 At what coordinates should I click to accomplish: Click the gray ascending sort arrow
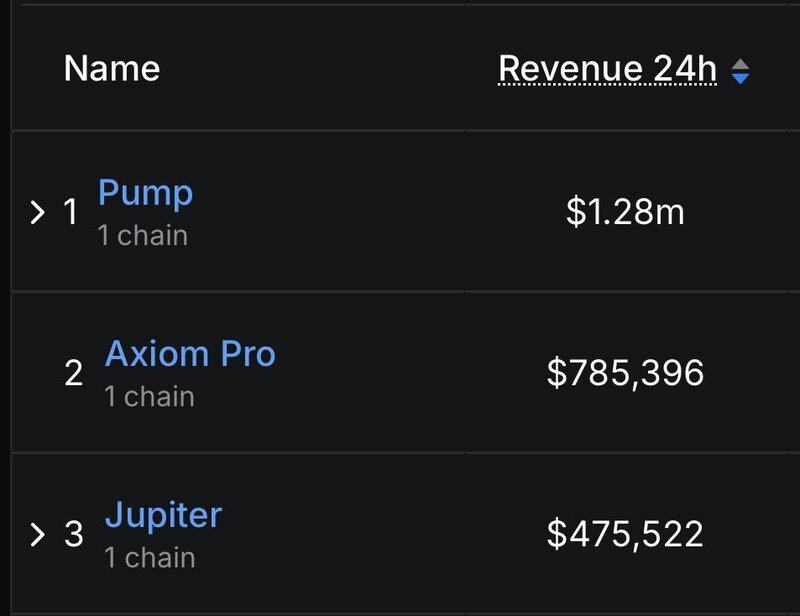coord(740,64)
